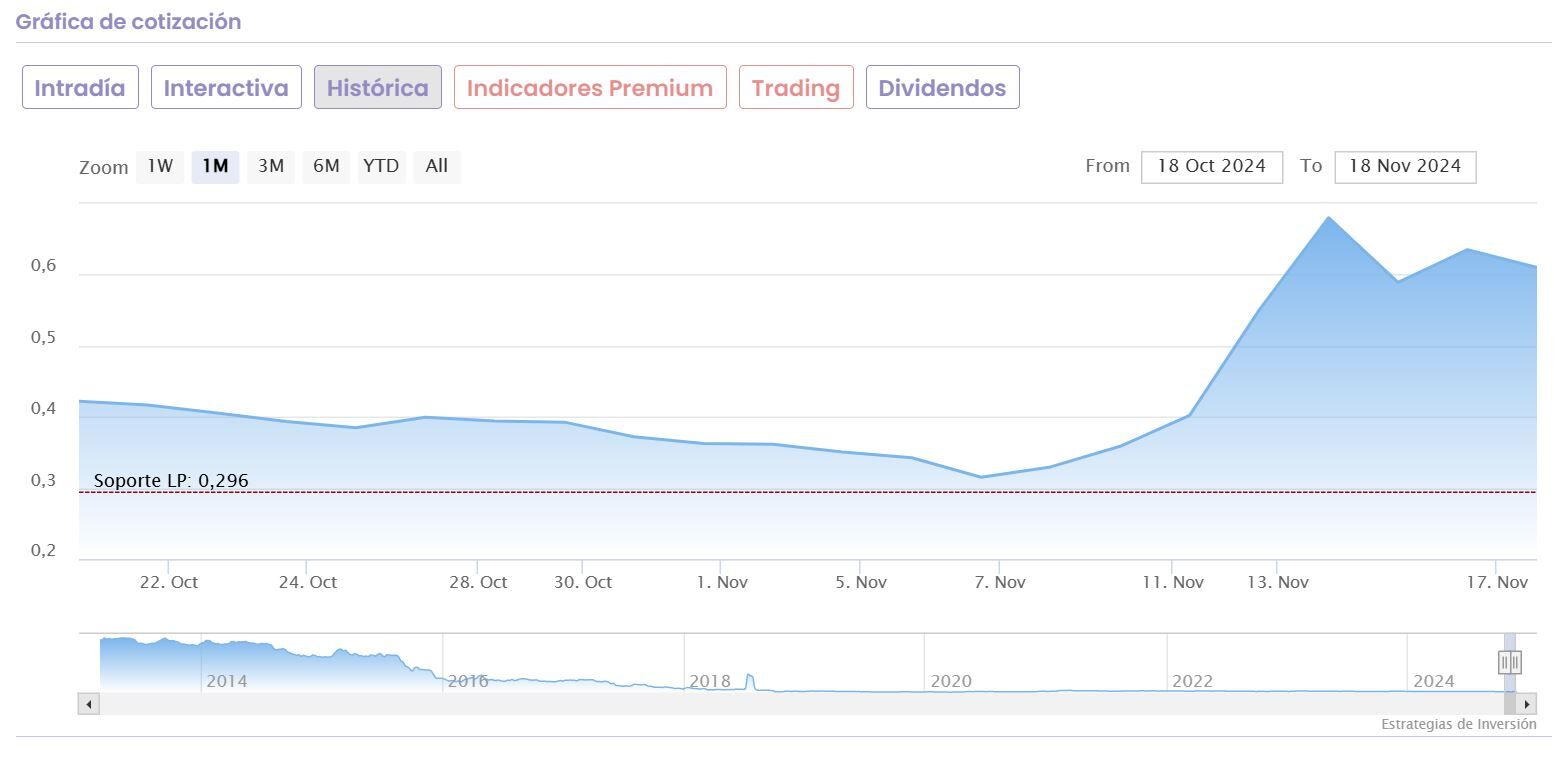This screenshot has height=762, width=1561.
Task: Click the To date field
Action: [1404, 166]
